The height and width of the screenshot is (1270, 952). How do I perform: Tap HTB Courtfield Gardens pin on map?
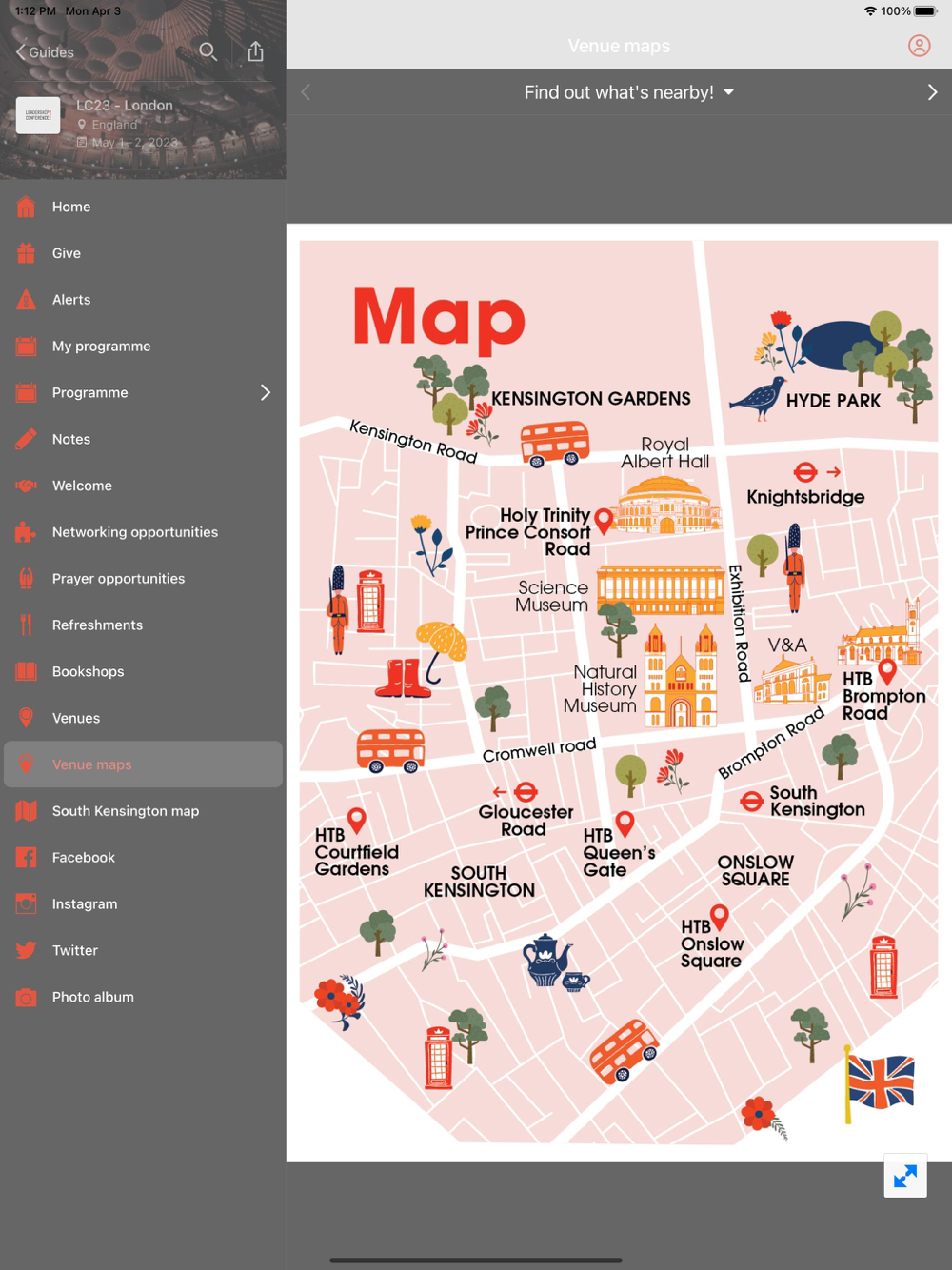[357, 820]
